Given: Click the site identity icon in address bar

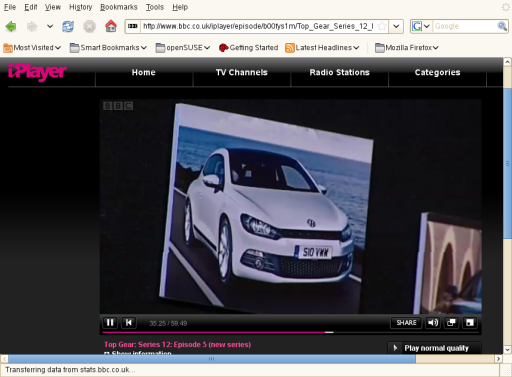Looking at the screenshot, I should click(x=133, y=26).
